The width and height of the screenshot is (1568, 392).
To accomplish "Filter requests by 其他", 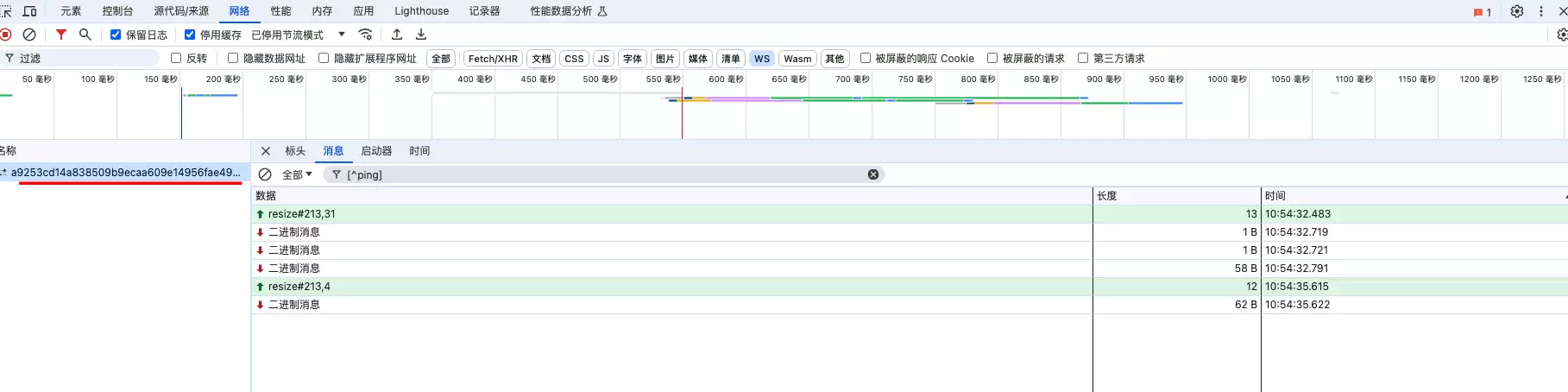I will [834, 59].
